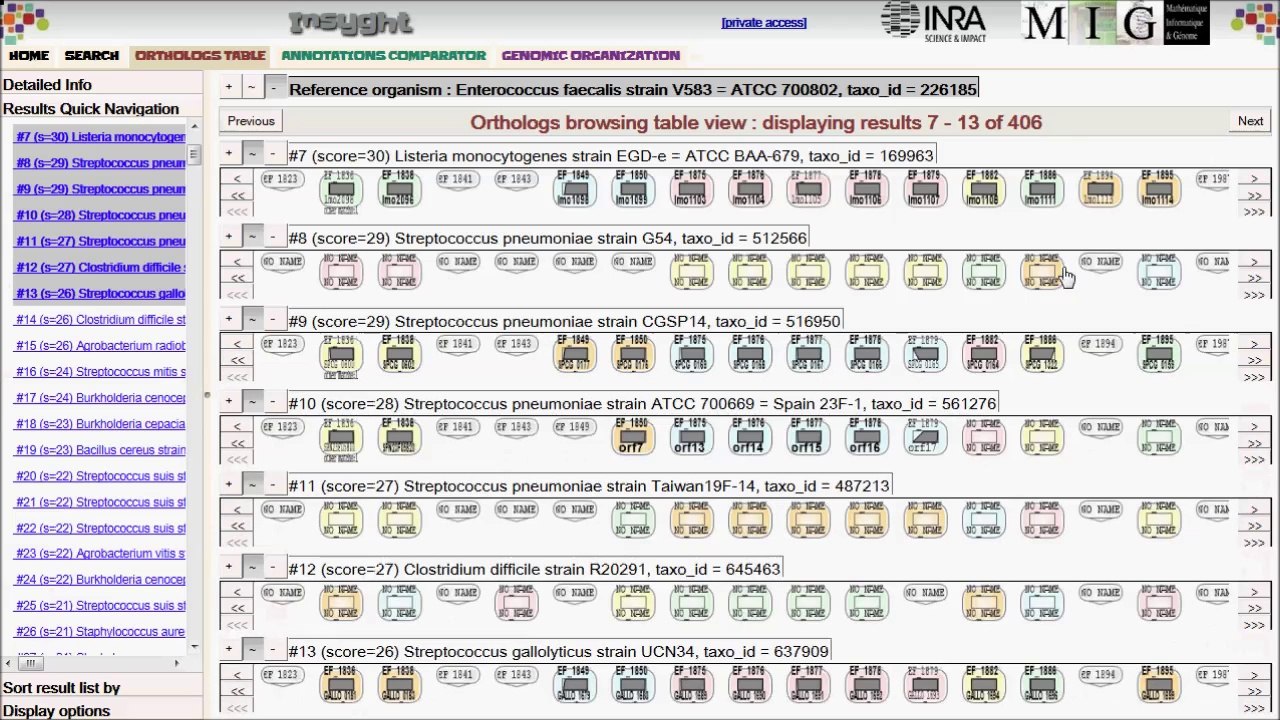Screen dimensions: 1280x720
Task: Go to Next results page
Action: 1250,121
